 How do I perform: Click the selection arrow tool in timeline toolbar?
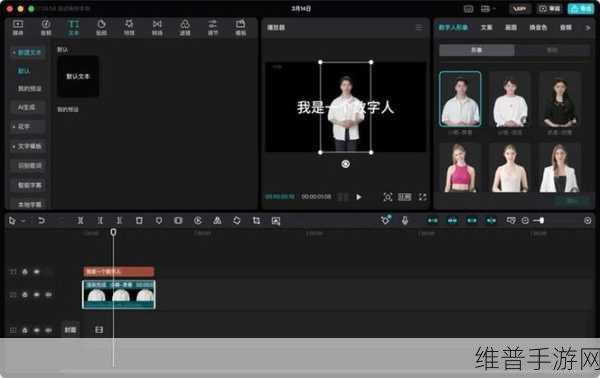click(12, 221)
